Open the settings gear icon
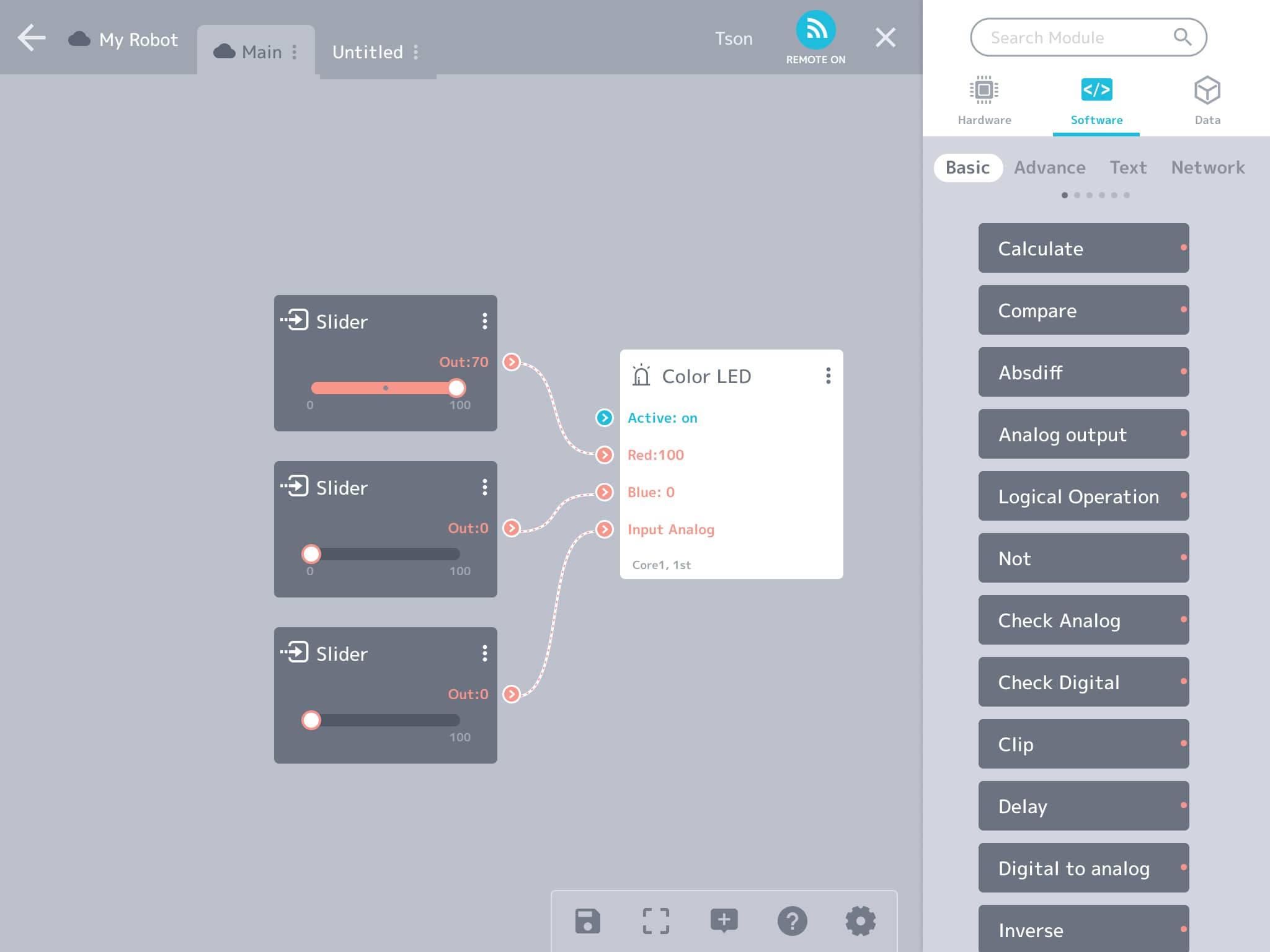The image size is (1270, 952). [x=860, y=921]
